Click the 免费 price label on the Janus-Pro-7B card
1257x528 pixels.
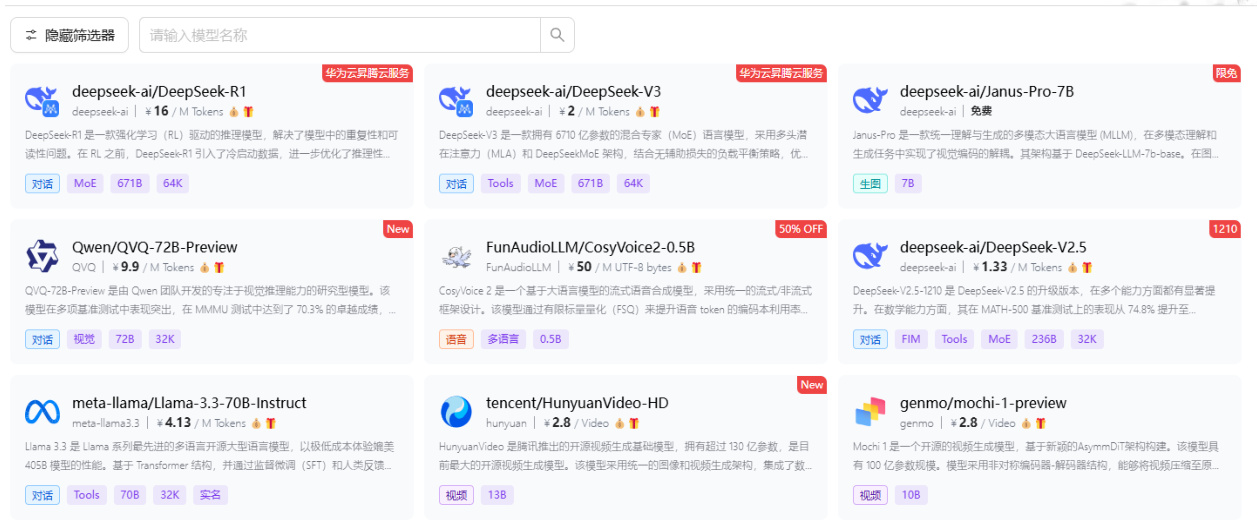point(981,112)
